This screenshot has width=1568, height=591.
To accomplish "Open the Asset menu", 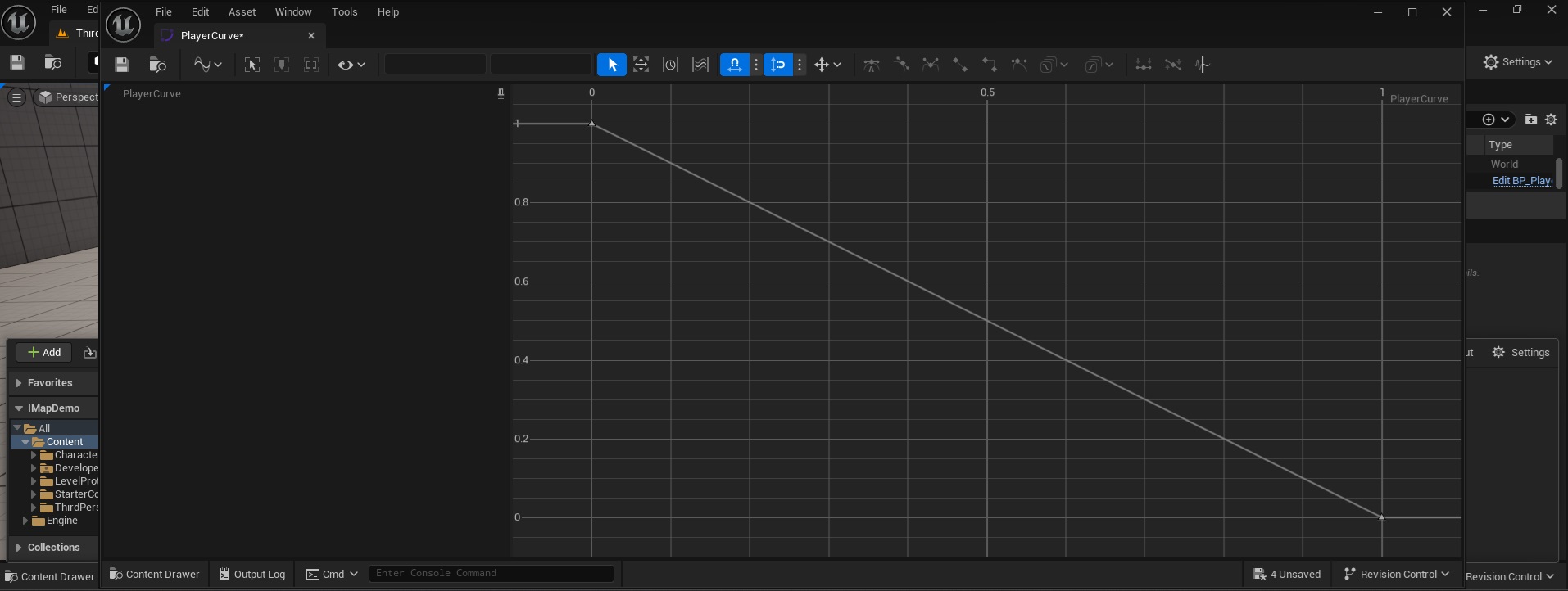I will 242,11.
